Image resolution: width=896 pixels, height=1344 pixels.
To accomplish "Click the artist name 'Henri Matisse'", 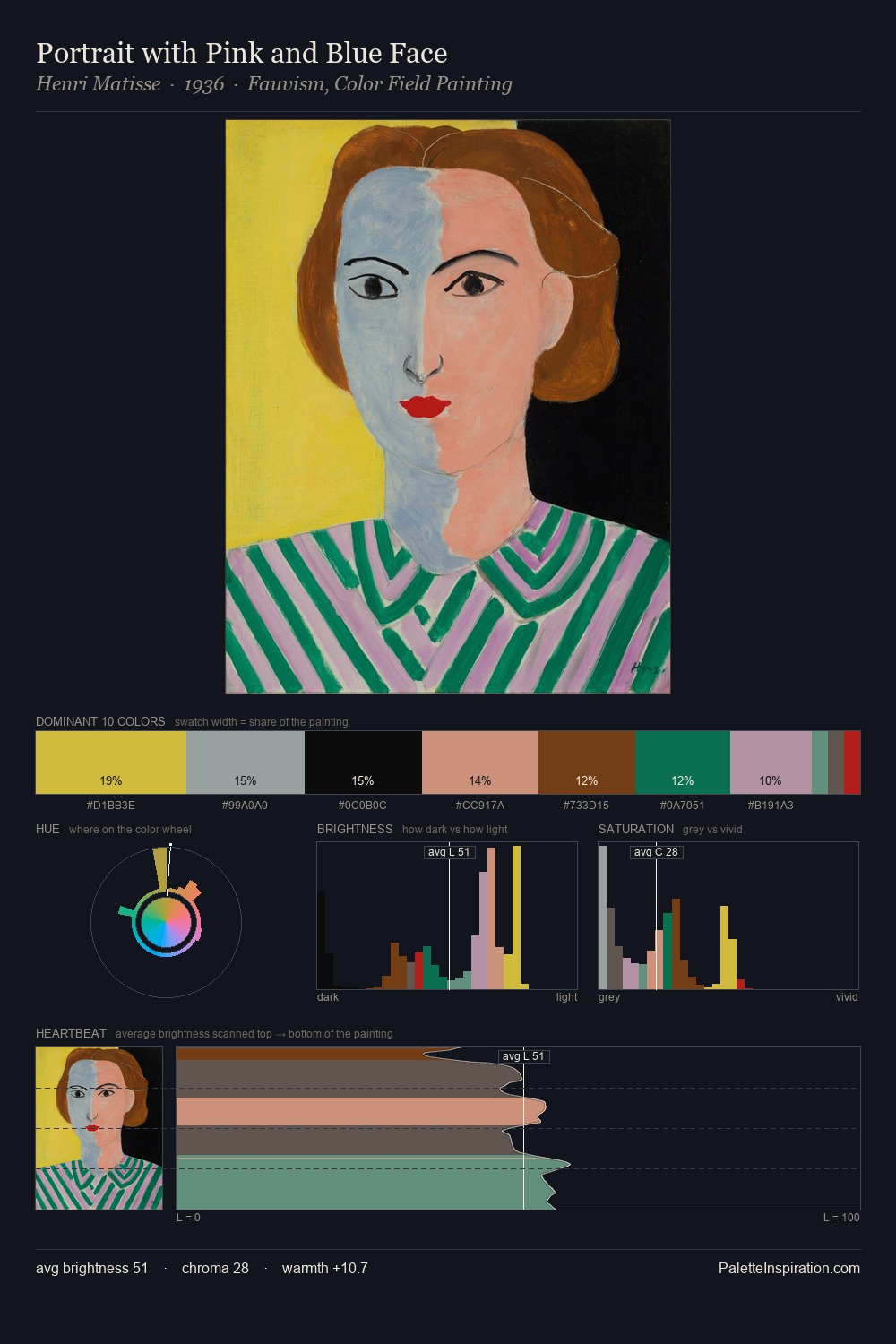I will 99,84.
